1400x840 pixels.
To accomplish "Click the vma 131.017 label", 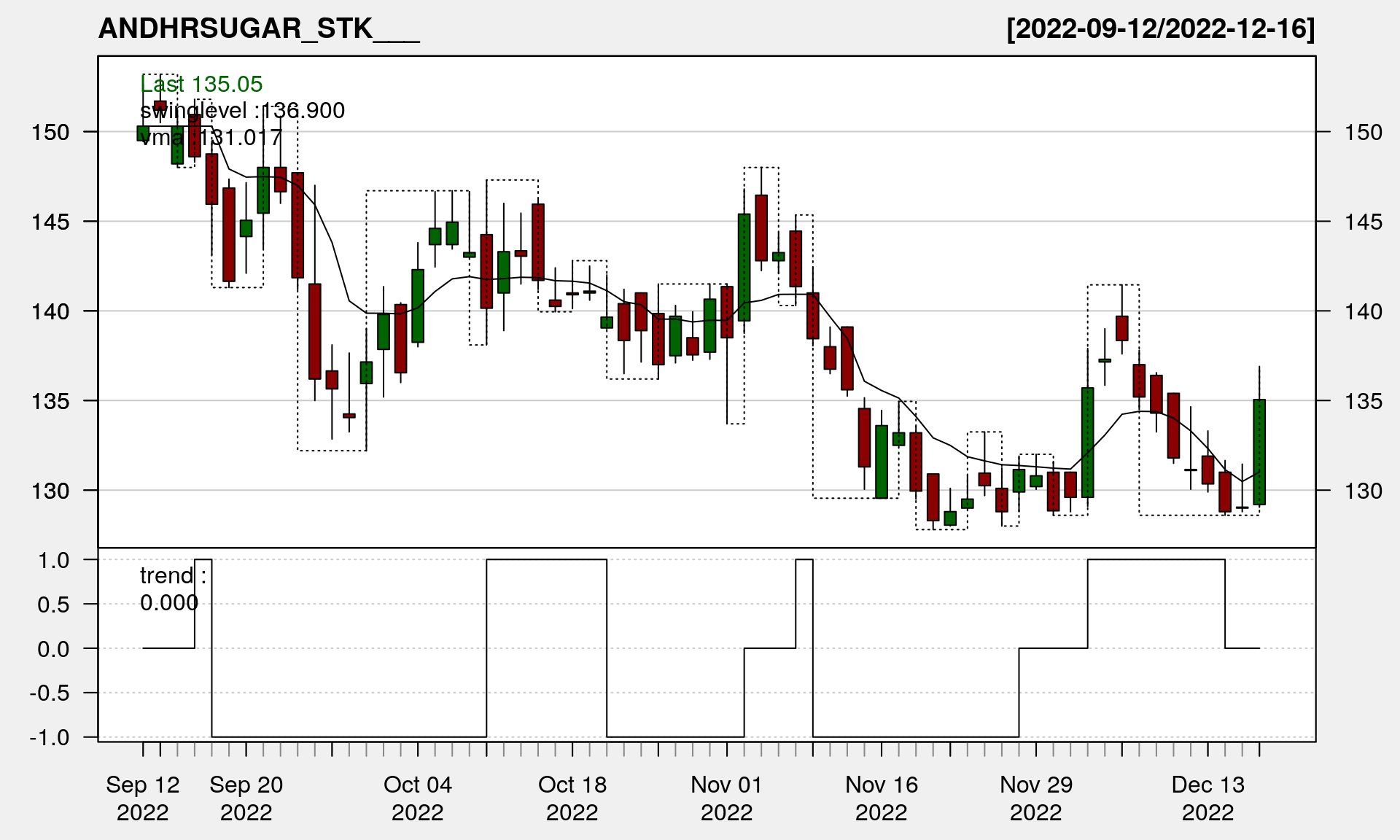I will [210, 137].
